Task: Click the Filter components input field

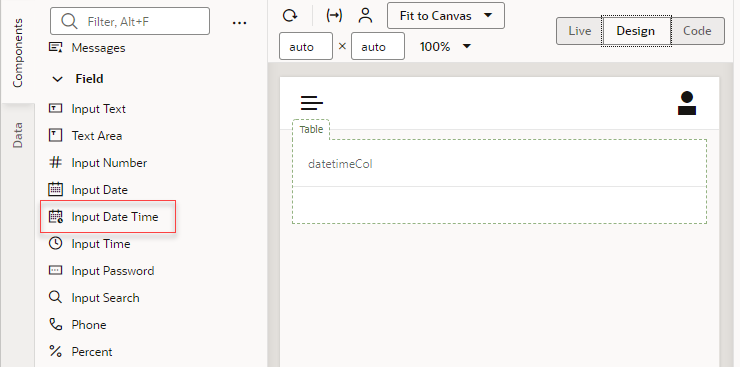Action: (130, 21)
